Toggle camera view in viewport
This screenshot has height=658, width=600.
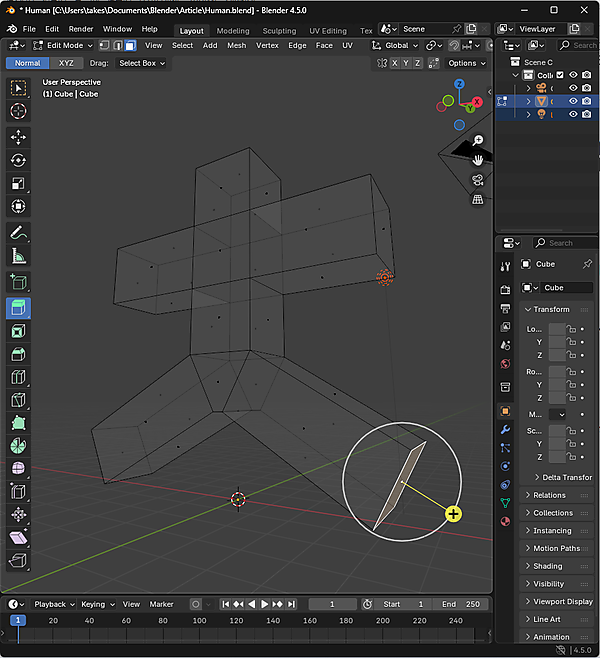[x=479, y=180]
